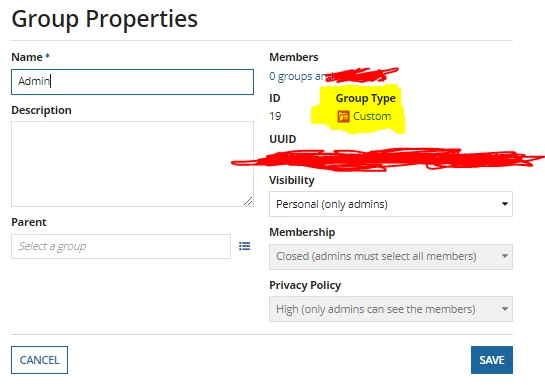The width and height of the screenshot is (545, 385).
Task: Open the Visibility dropdown
Action: [x=391, y=204]
